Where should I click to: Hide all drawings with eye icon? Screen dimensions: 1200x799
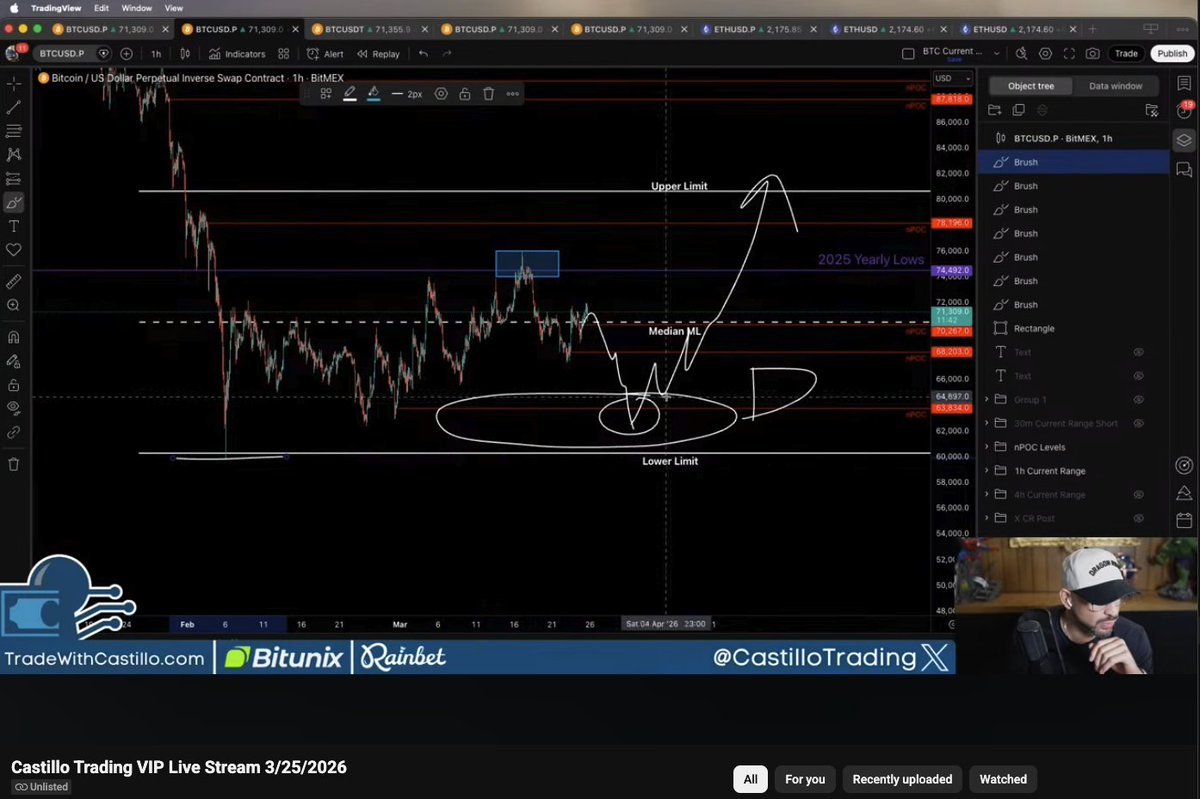point(13,408)
